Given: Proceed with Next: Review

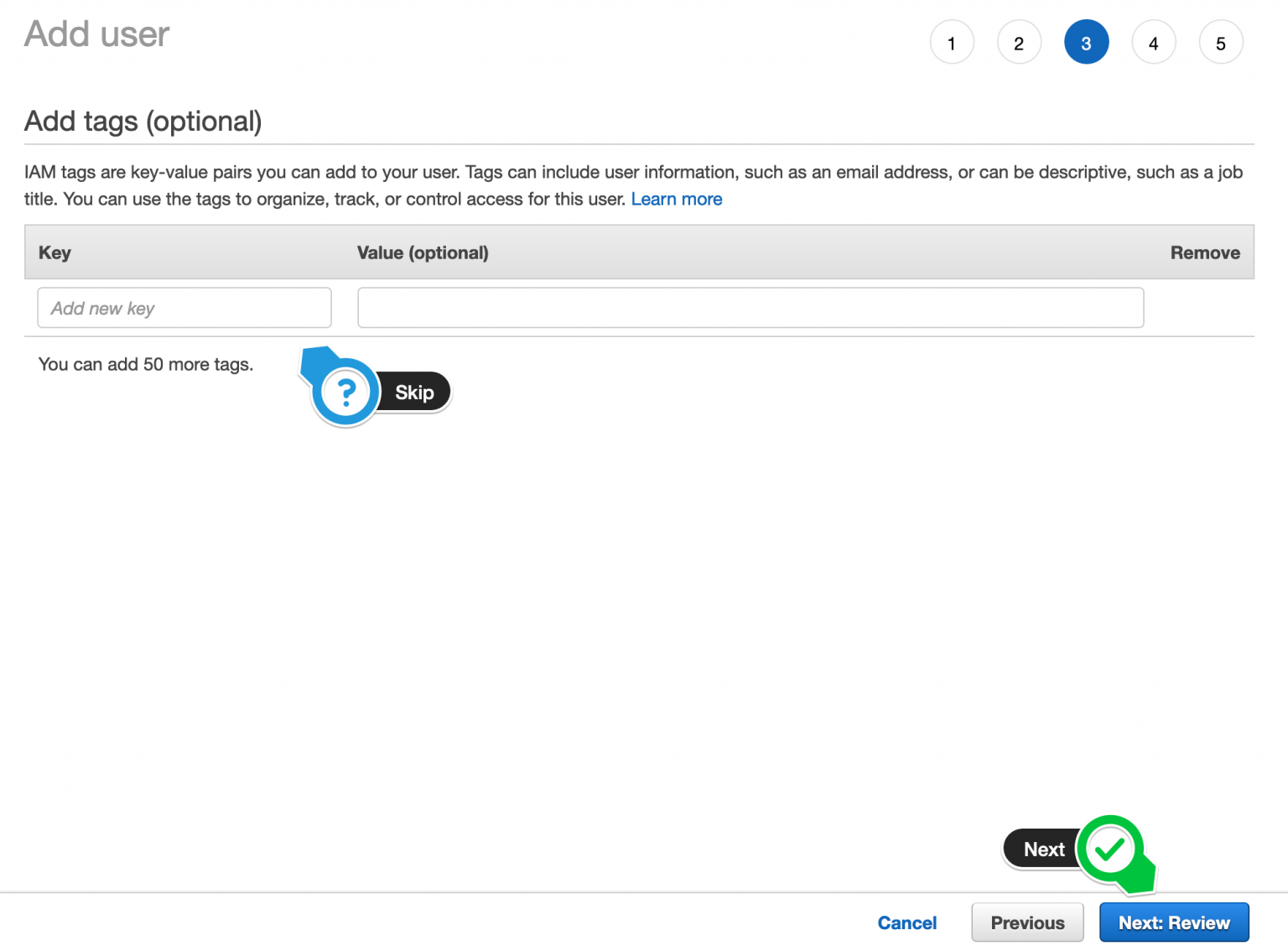Looking at the screenshot, I should [1174, 922].
